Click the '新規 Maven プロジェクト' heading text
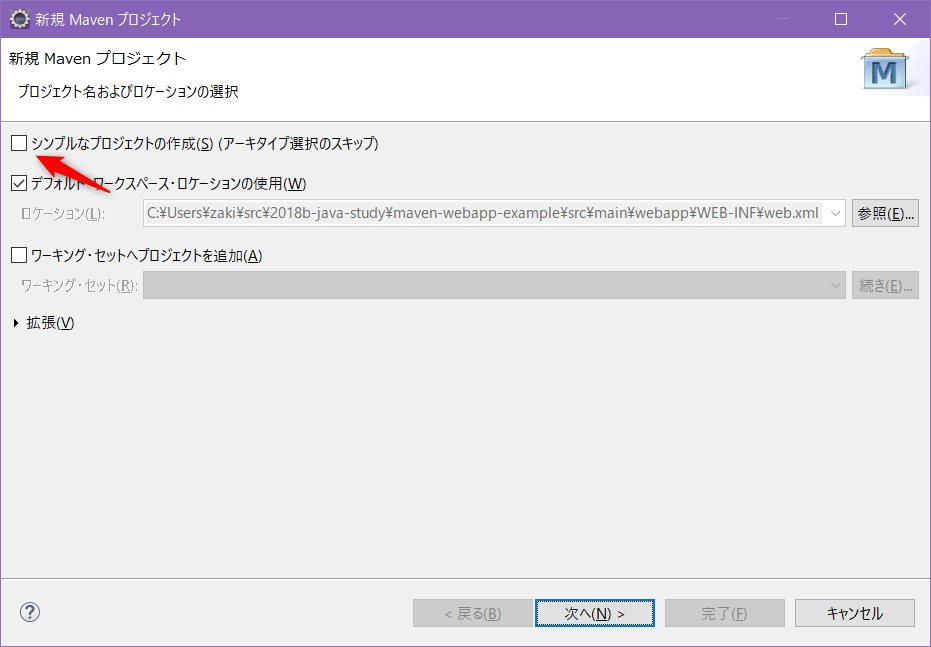Image resolution: width=931 pixels, height=647 pixels. [x=97, y=58]
